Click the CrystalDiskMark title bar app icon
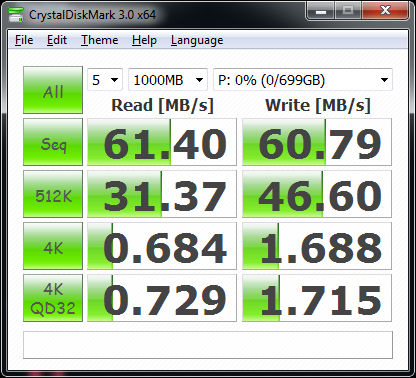The width and height of the screenshot is (416, 378). click(16, 15)
